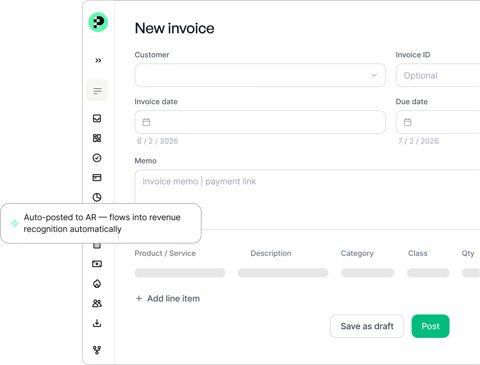Open the Customer dropdown
The image size is (480, 365).
(x=260, y=75)
